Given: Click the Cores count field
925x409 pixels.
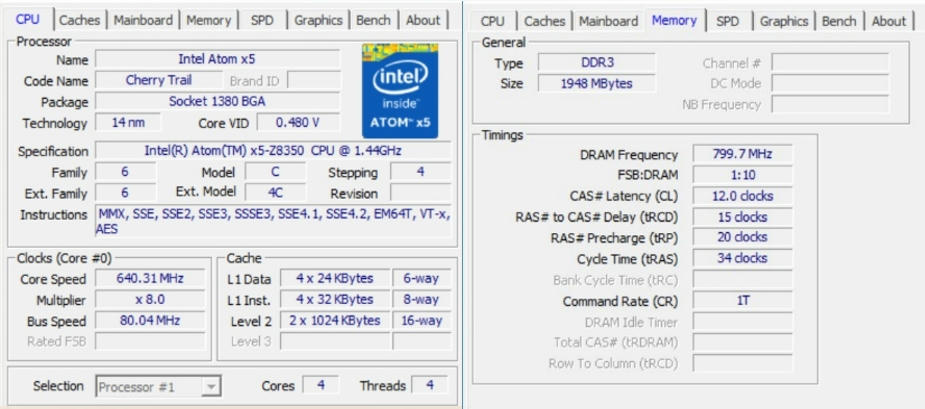Looking at the screenshot, I should (x=320, y=385).
